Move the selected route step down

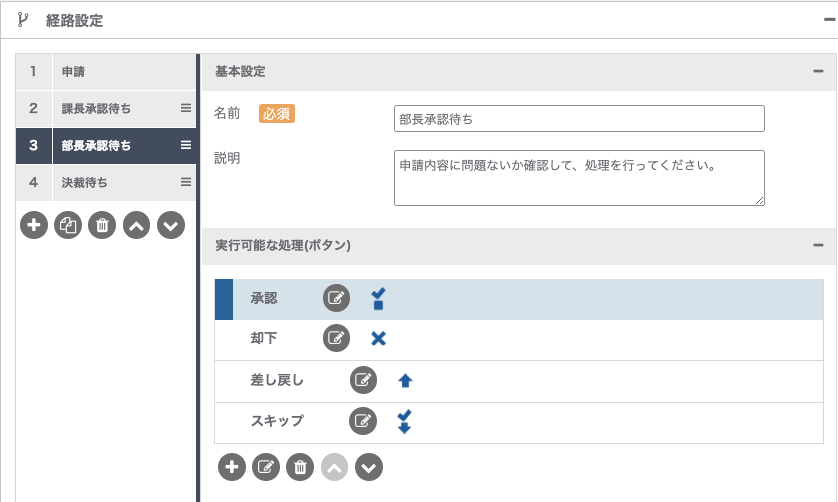tap(171, 225)
